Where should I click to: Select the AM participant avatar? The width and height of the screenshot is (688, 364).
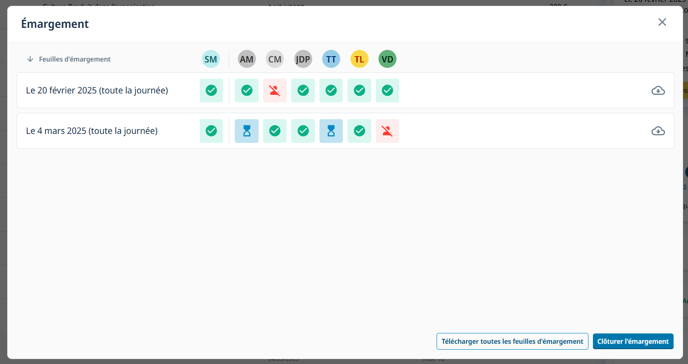pyautogui.click(x=247, y=59)
